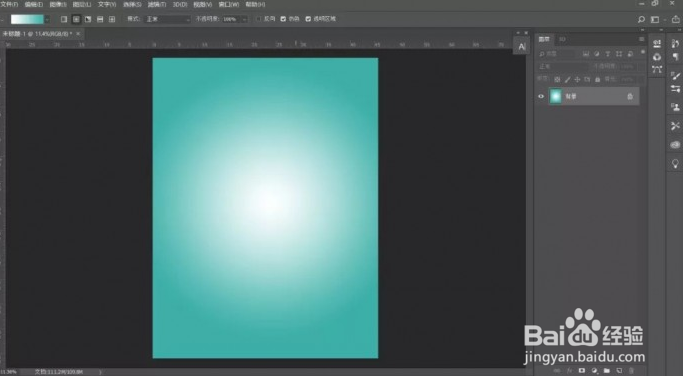Open the history panel icon

(675, 44)
